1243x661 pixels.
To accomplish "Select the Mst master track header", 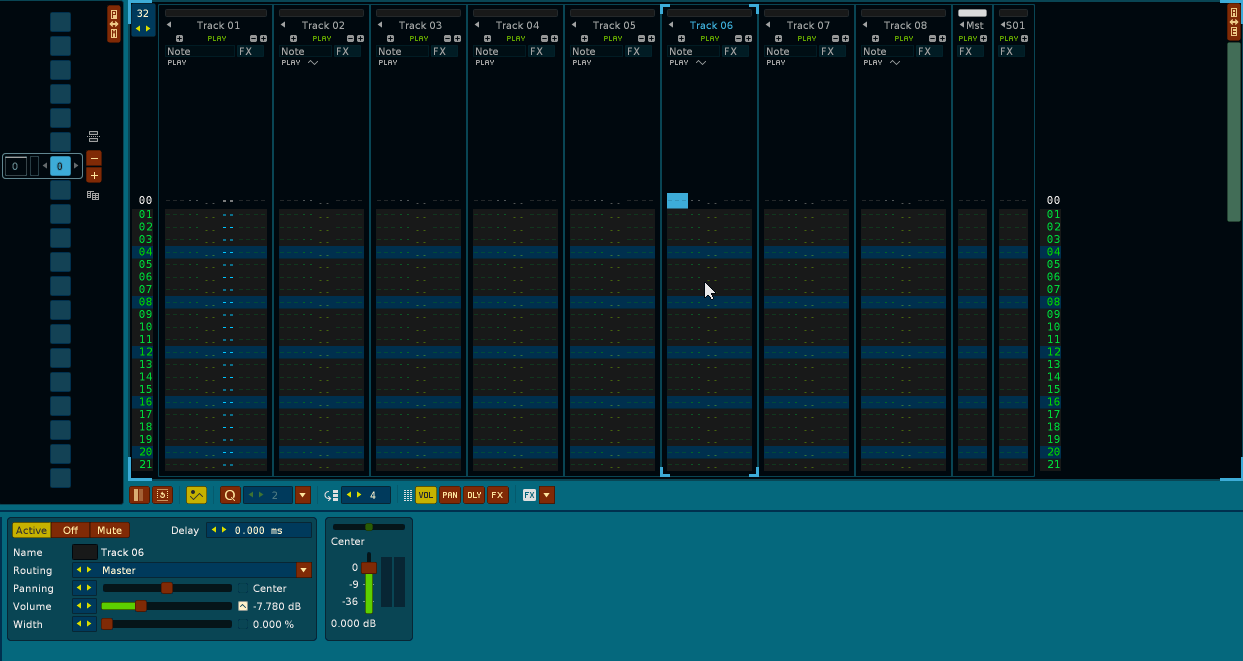I will 973,25.
